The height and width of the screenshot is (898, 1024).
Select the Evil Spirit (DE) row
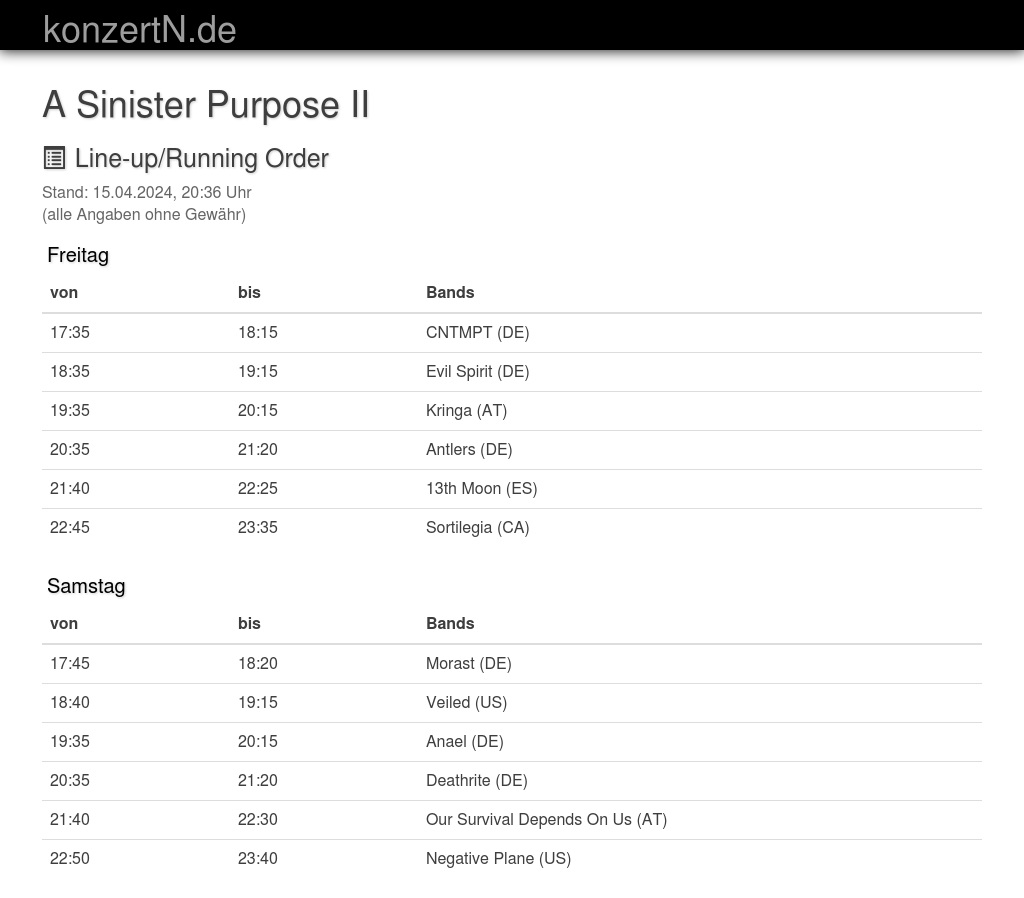pyautogui.click(x=477, y=371)
